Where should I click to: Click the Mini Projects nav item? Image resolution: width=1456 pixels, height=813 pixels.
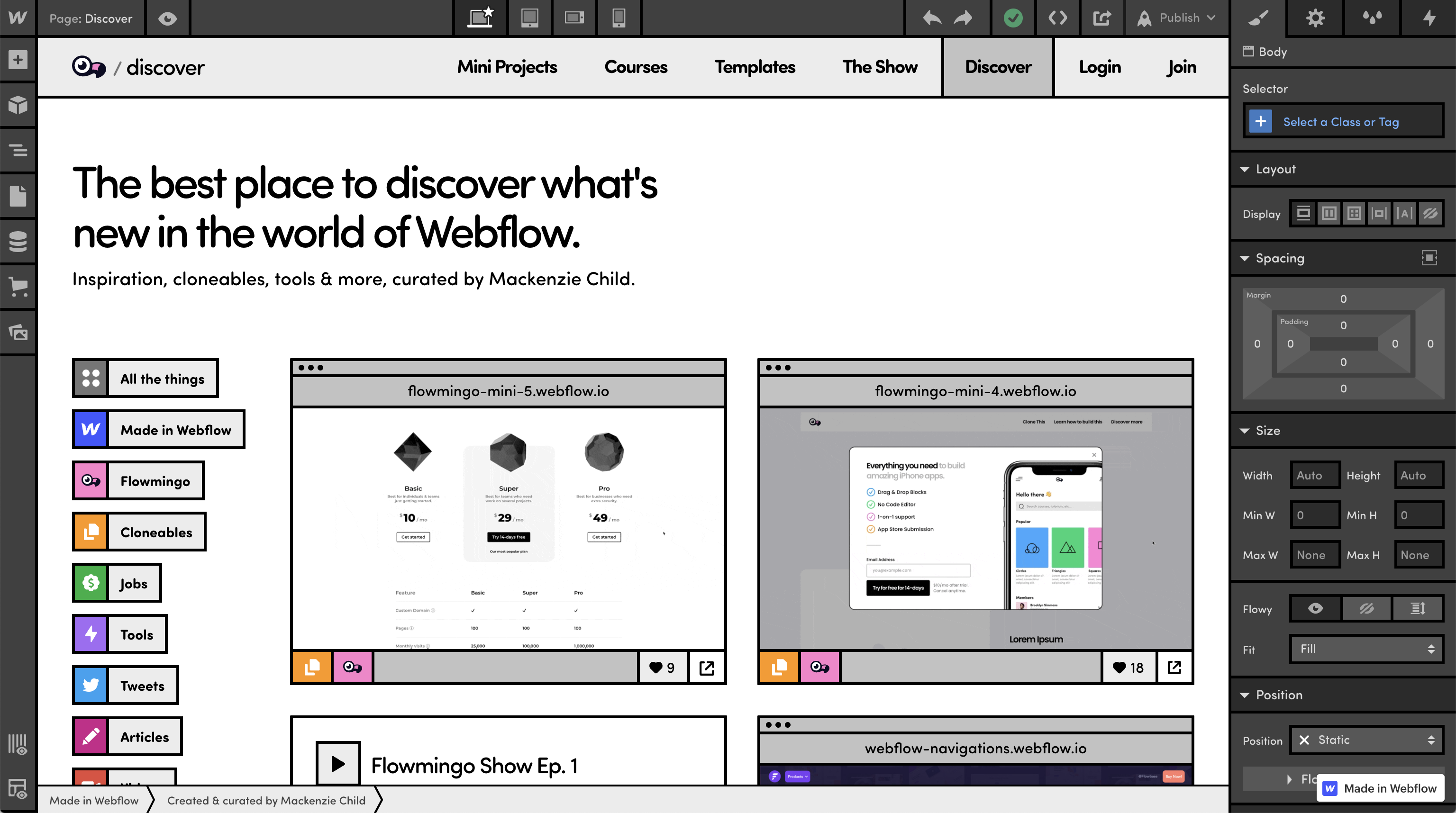[x=507, y=67]
